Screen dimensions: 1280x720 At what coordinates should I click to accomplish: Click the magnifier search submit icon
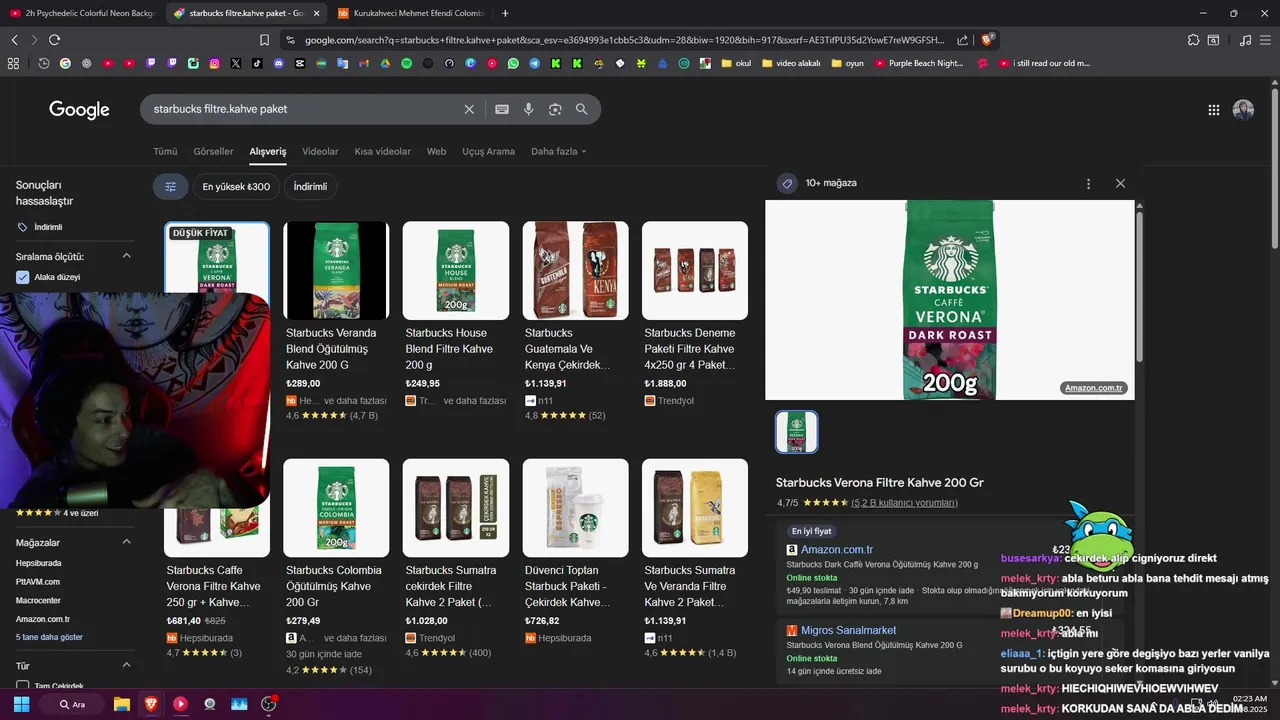pyautogui.click(x=581, y=109)
